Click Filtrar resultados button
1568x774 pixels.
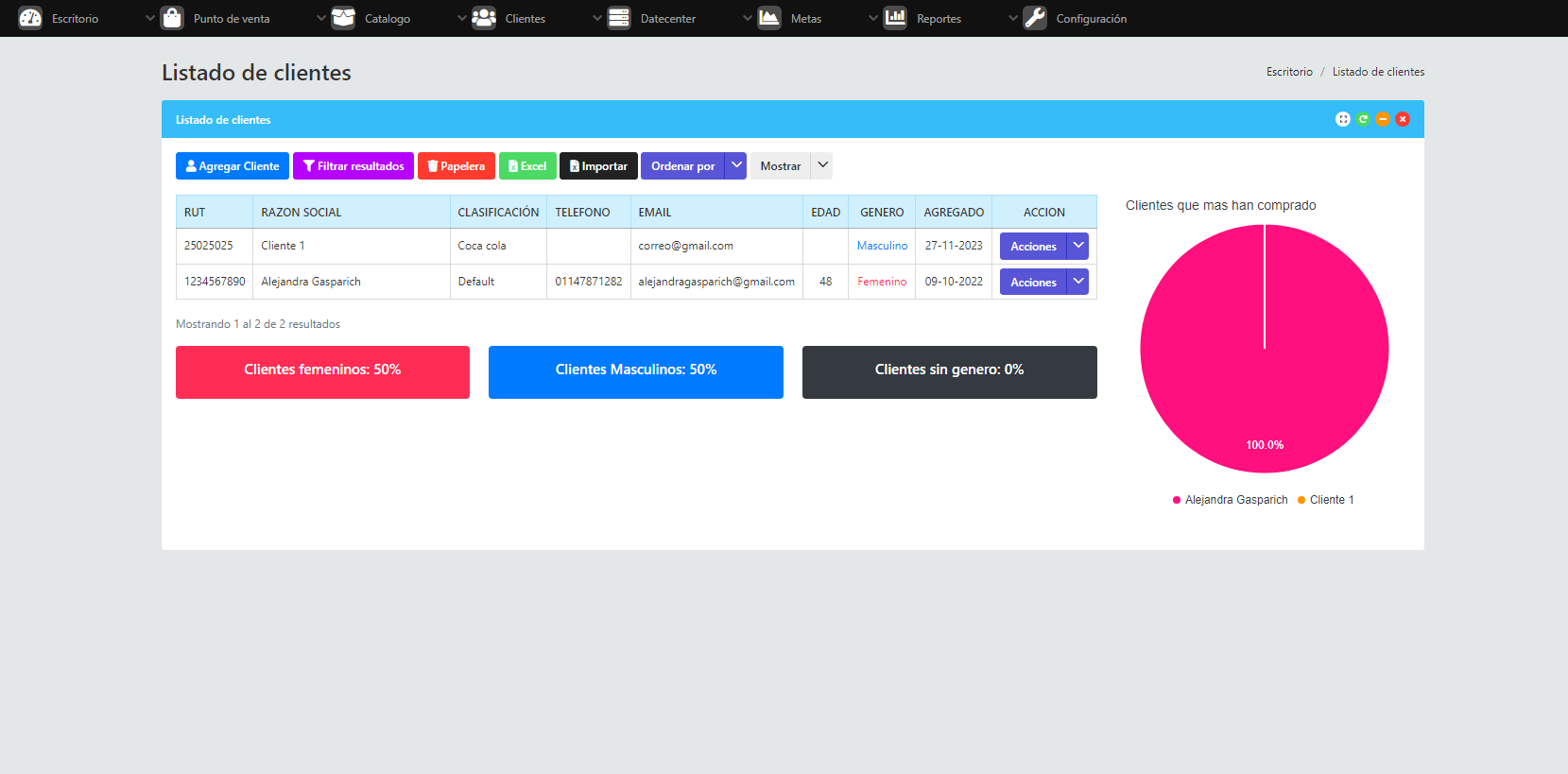tap(353, 165)
